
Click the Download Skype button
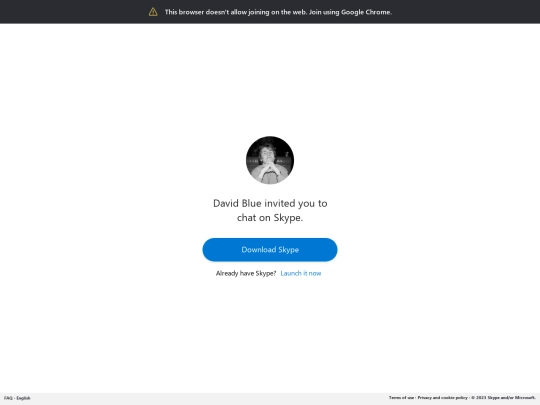click(270, 250)
